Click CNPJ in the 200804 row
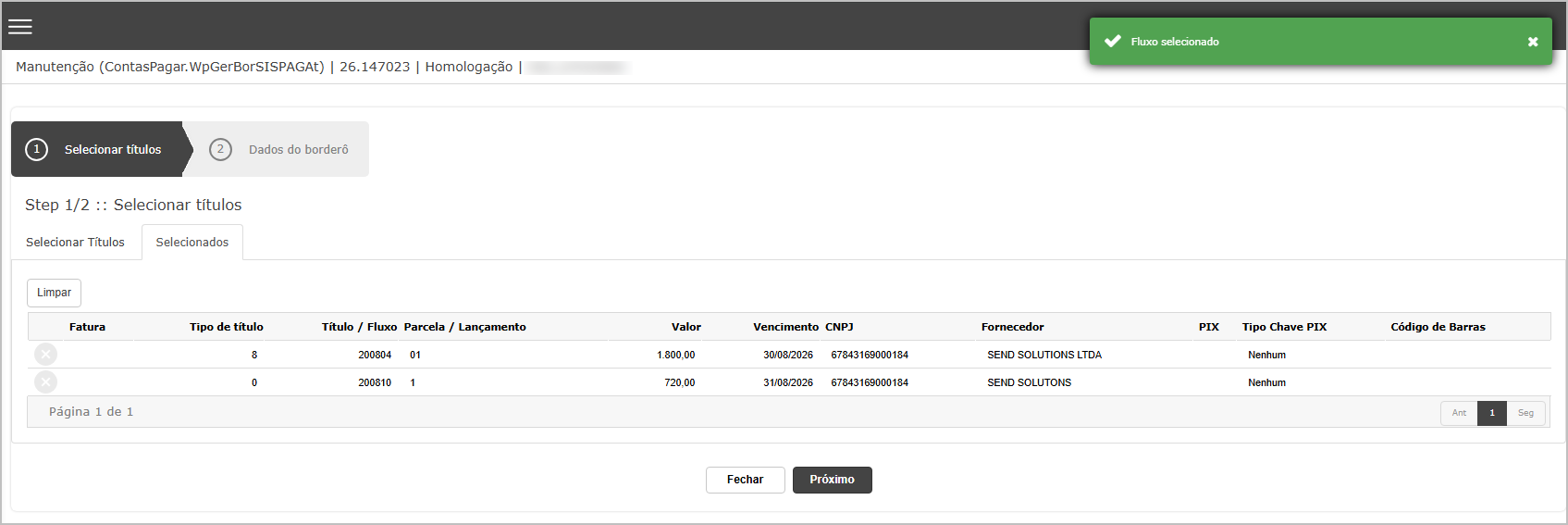This screenshot has height=525, width=1568. point(870,355)
